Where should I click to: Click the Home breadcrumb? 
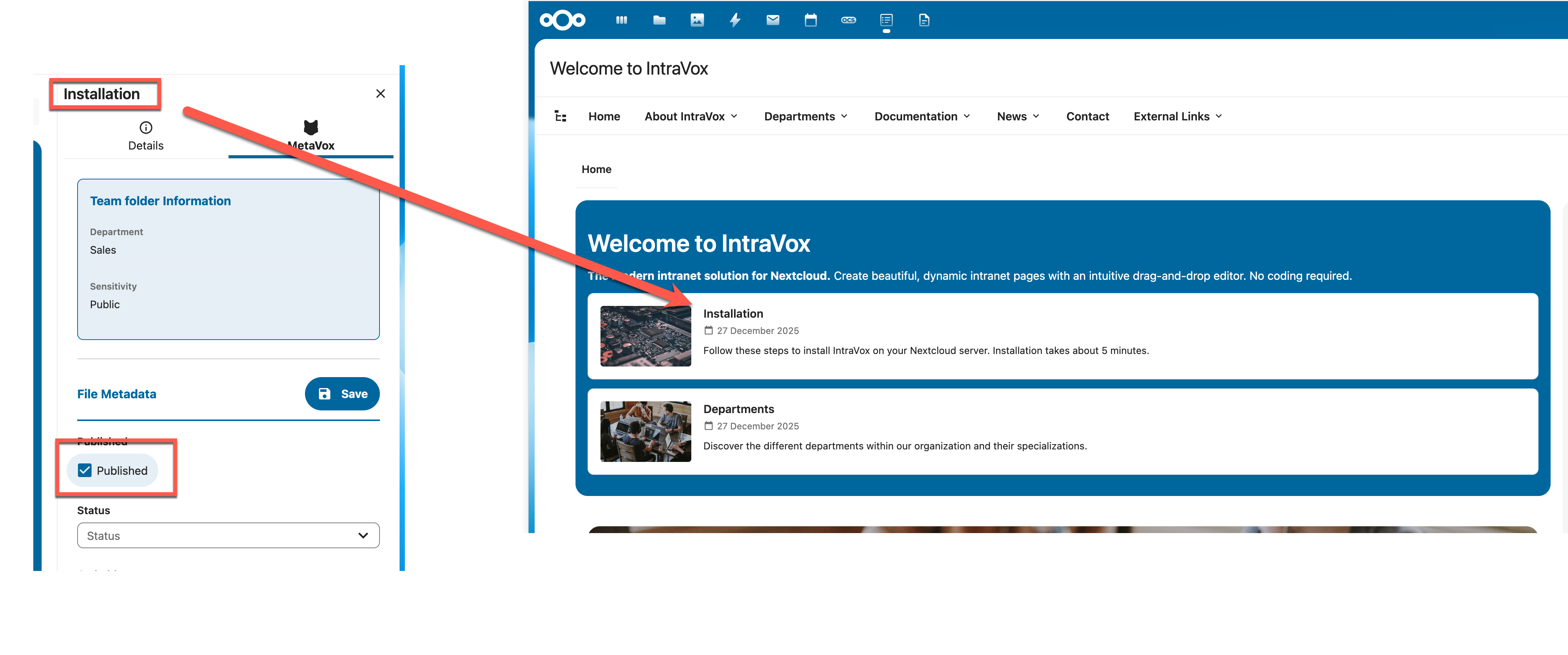597,169
